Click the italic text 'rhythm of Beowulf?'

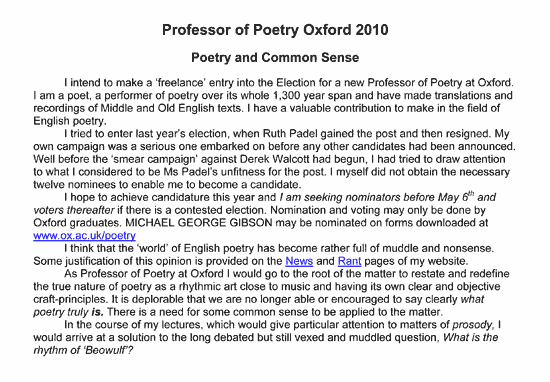tap(83, 350)
